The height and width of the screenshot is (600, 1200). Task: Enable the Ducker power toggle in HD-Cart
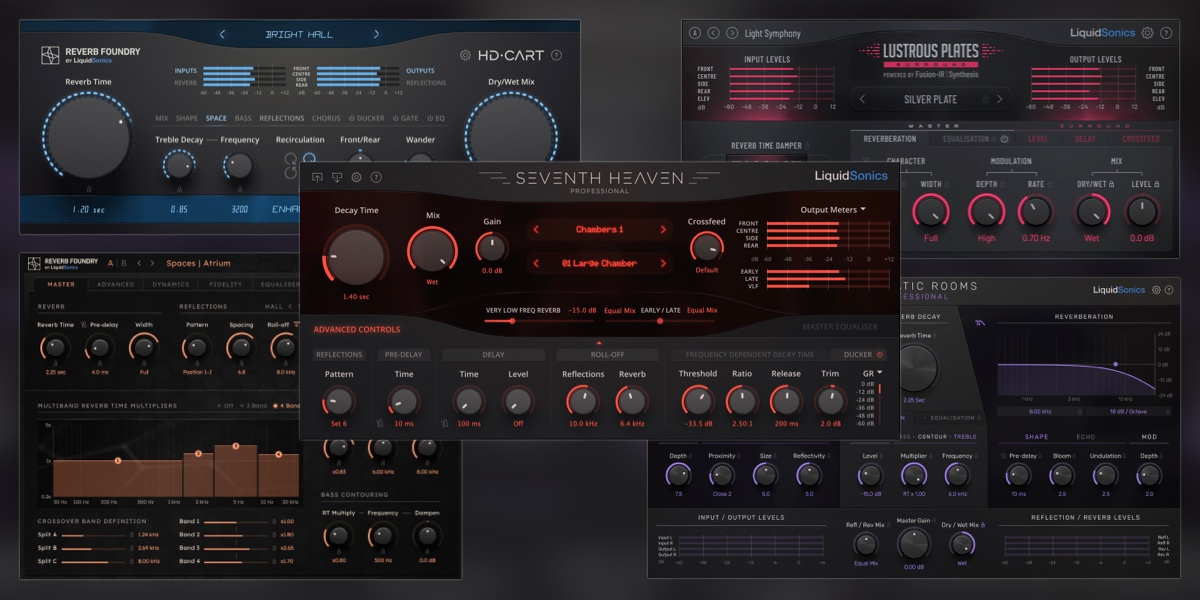[x=352, y=118]
